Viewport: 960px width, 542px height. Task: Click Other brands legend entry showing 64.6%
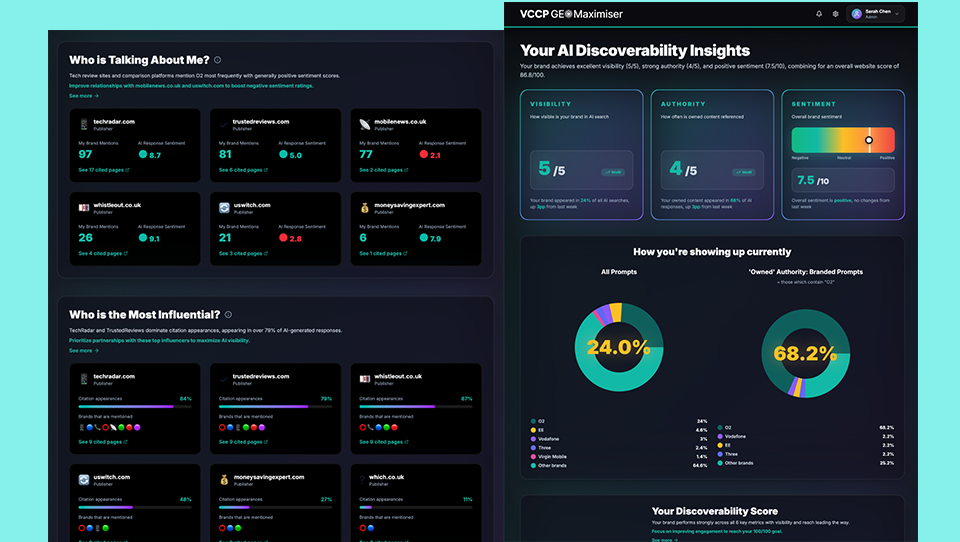pos(618,465)
